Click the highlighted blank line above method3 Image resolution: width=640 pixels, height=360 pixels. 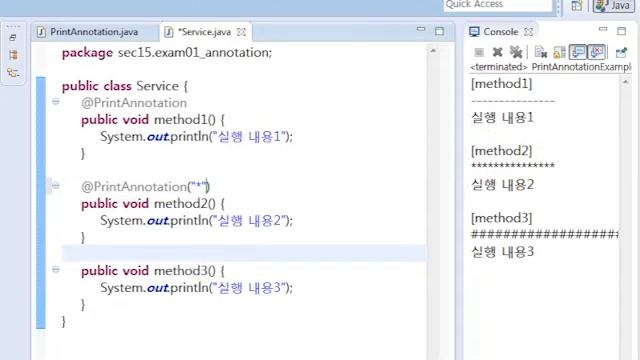[244, 253]
